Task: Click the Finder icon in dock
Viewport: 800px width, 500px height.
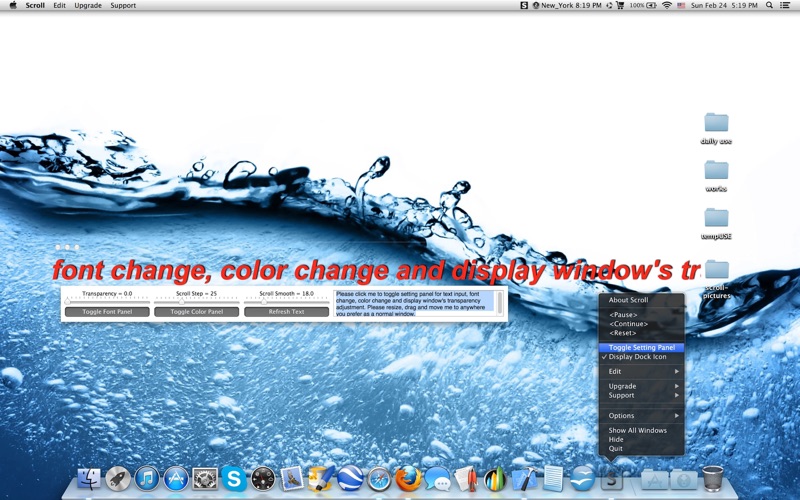Action: coord(89,479)
